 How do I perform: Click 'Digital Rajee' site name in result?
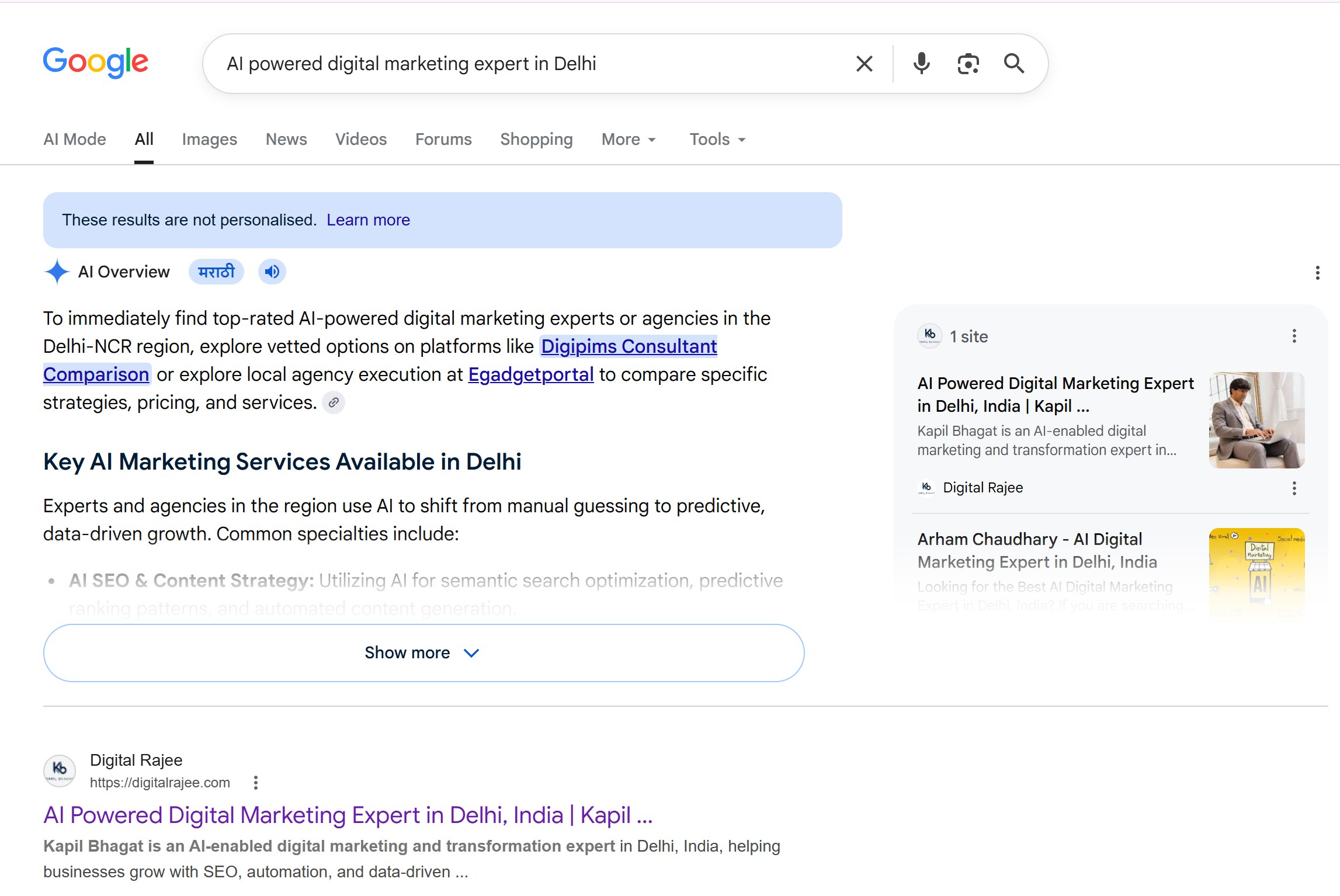(x=136, y=760)
